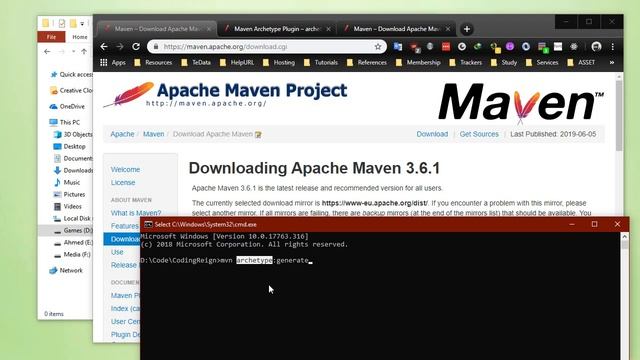The image size is (640, 360).
Task: Open the Services bookmark folder
Action: click(x=542, y=62)
